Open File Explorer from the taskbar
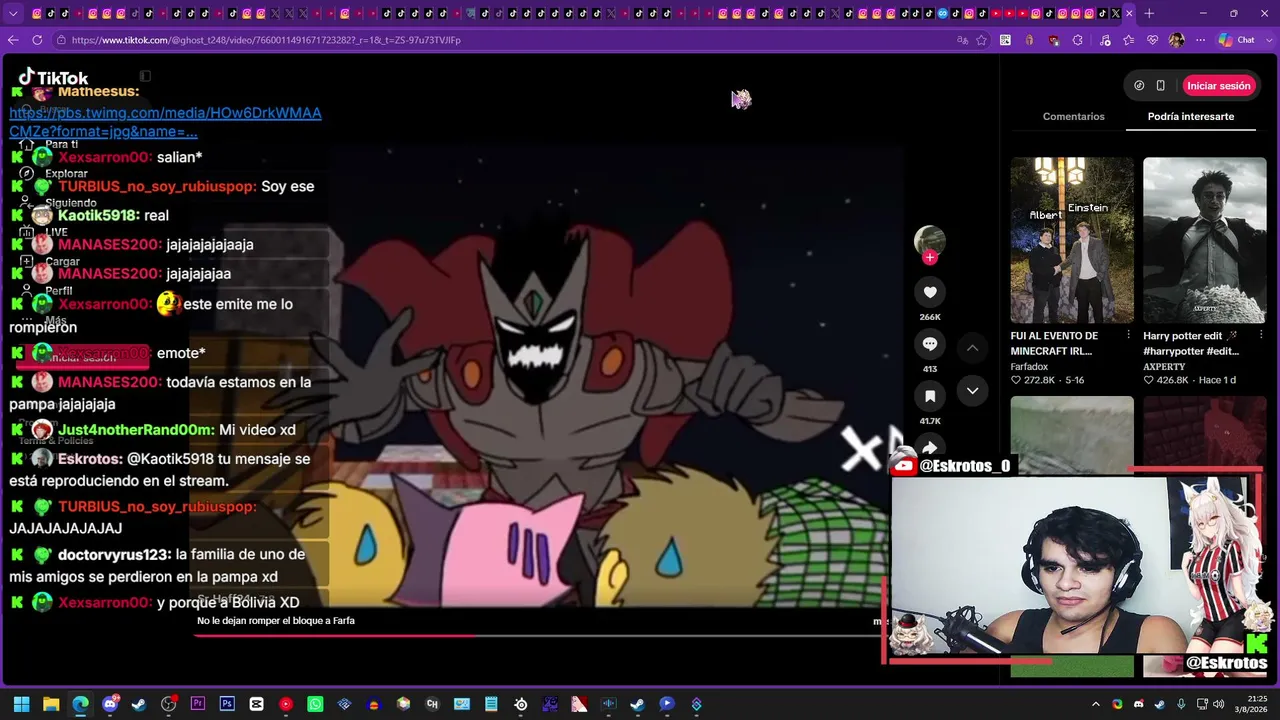This screenshot has height=720, width=1280. click(51, 704)
